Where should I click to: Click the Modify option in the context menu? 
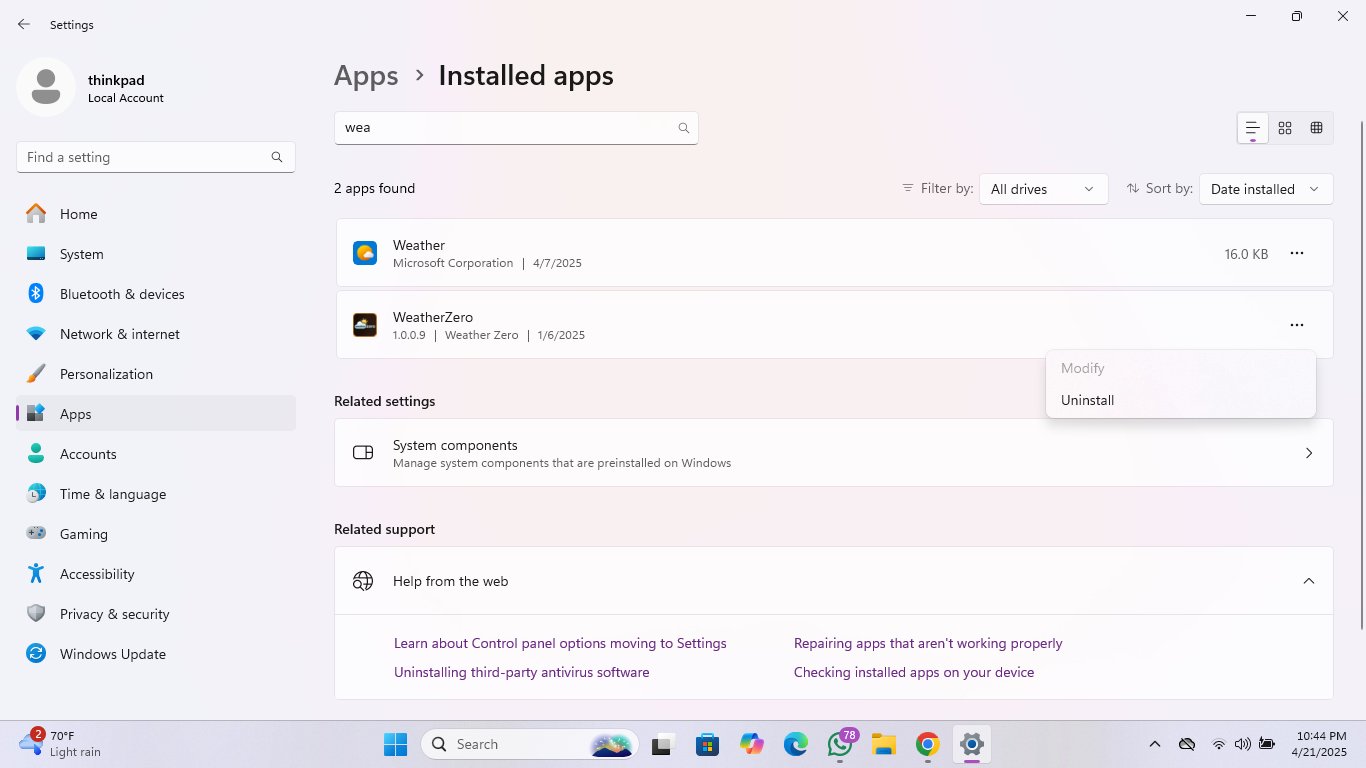(x=1181, y=368)
